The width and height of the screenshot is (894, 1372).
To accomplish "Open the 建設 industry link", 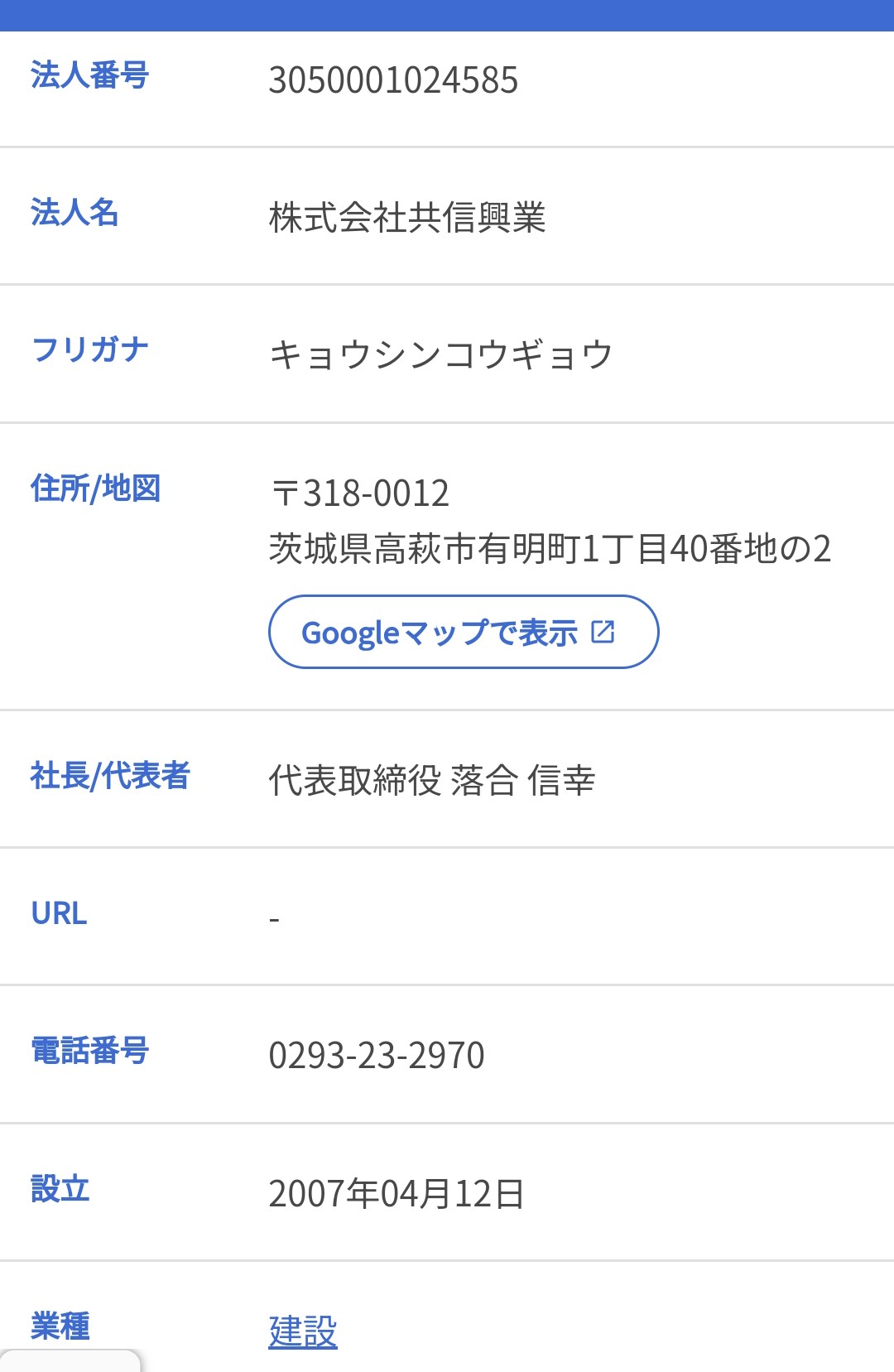I will (x=303, y=1331).
